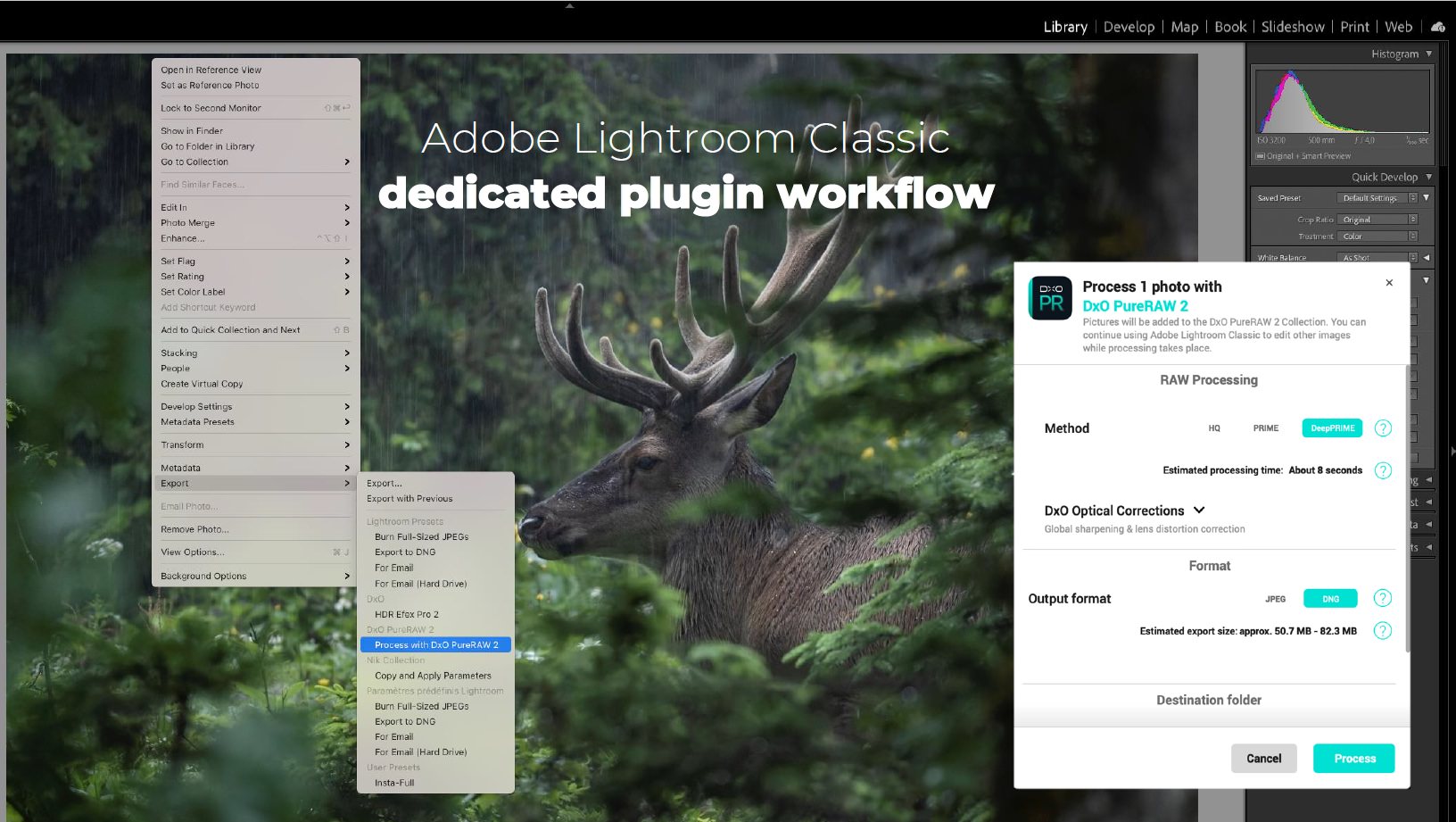Open the Stacking submenu
1456x822 pixels.
(255, 353)
